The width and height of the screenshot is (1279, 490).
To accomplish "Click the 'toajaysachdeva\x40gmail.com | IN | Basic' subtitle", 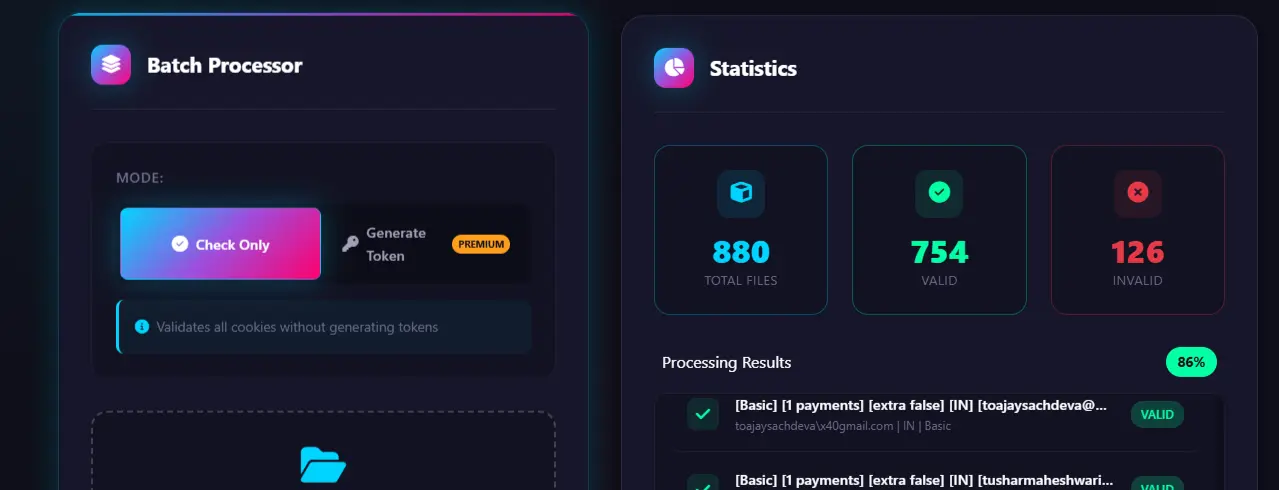I will click(x=843, y=426).
